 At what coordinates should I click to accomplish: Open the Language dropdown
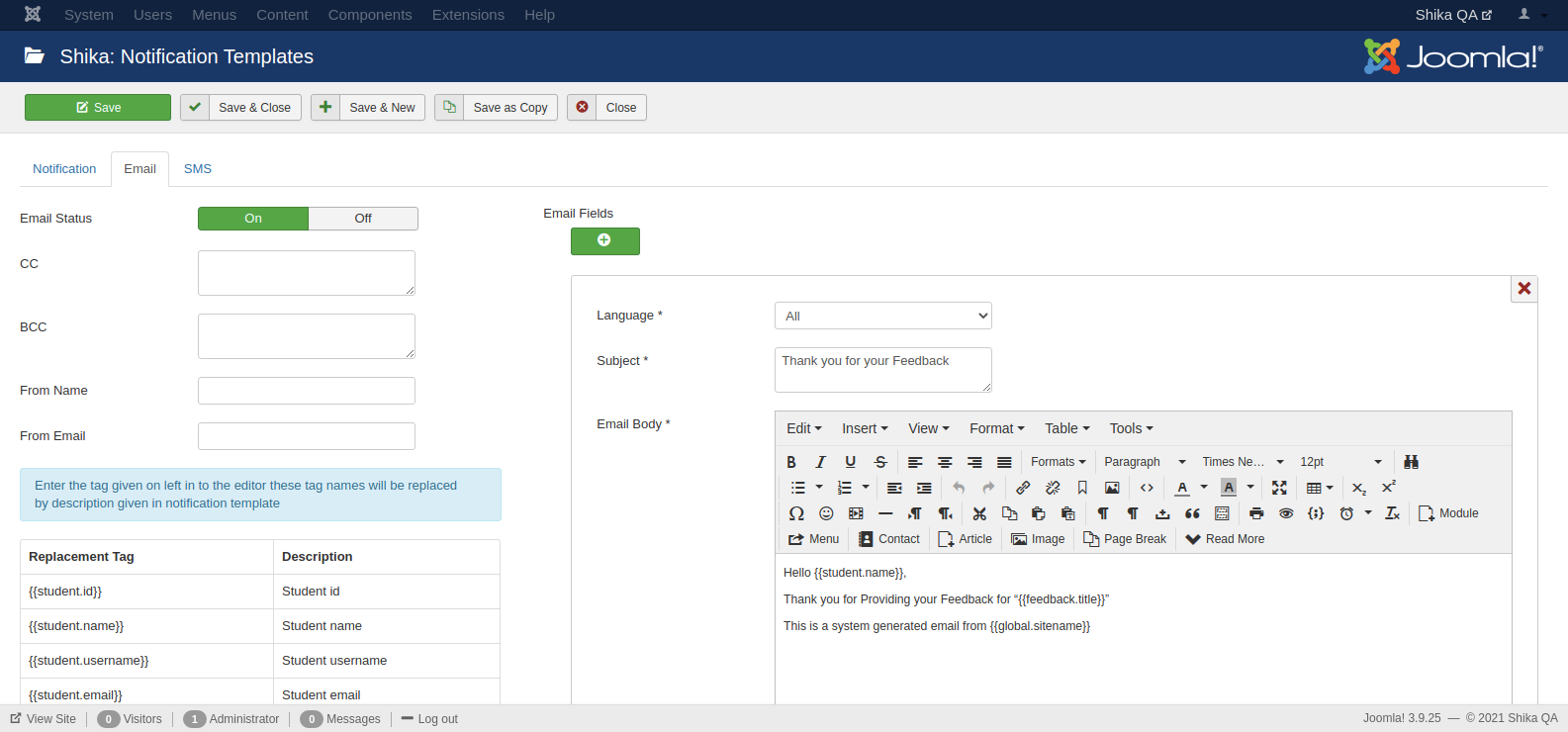(x=882, y=316)
